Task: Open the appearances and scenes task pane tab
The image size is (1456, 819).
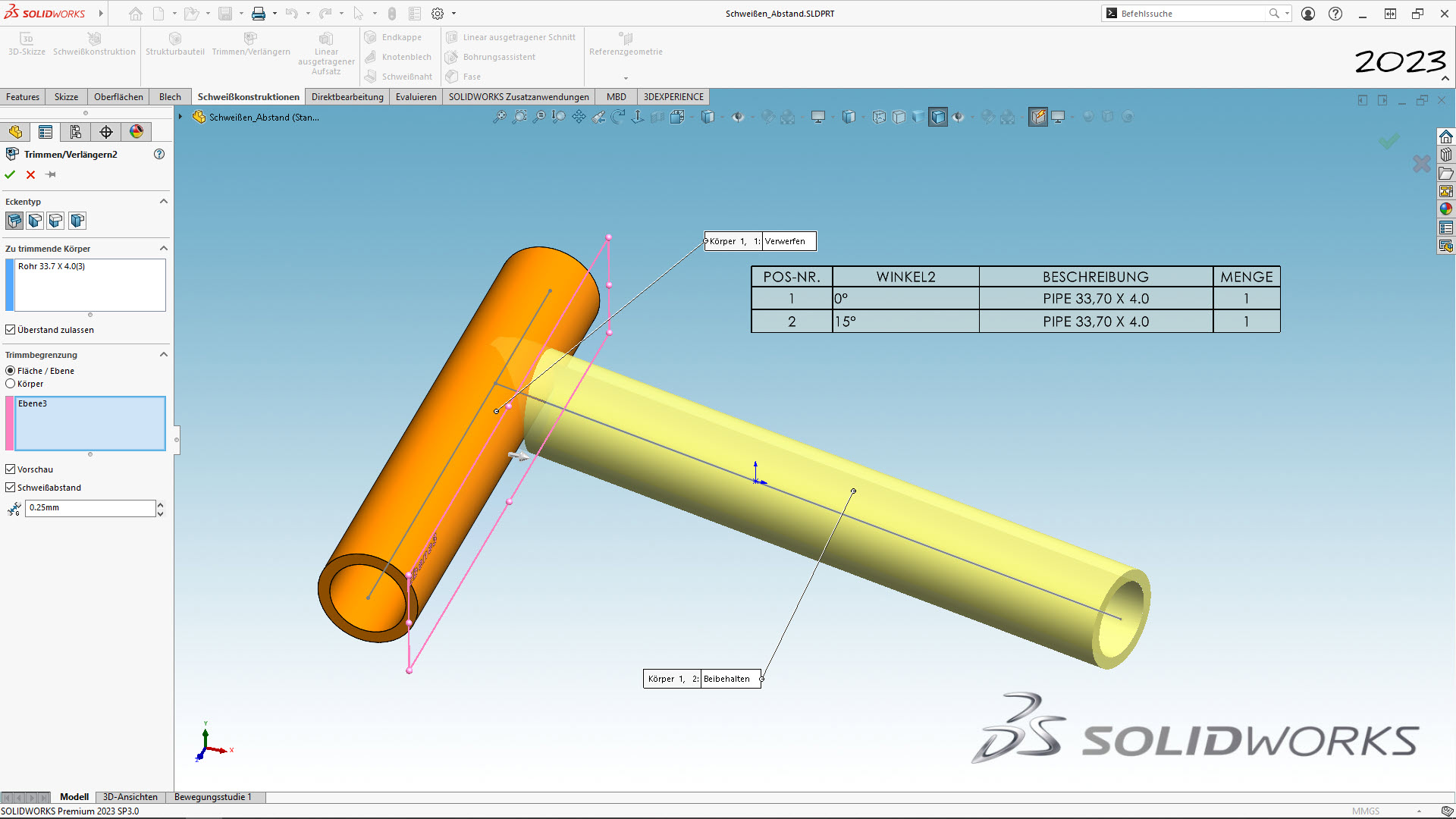Action: pyautogui.click(x=1446, y=209)
